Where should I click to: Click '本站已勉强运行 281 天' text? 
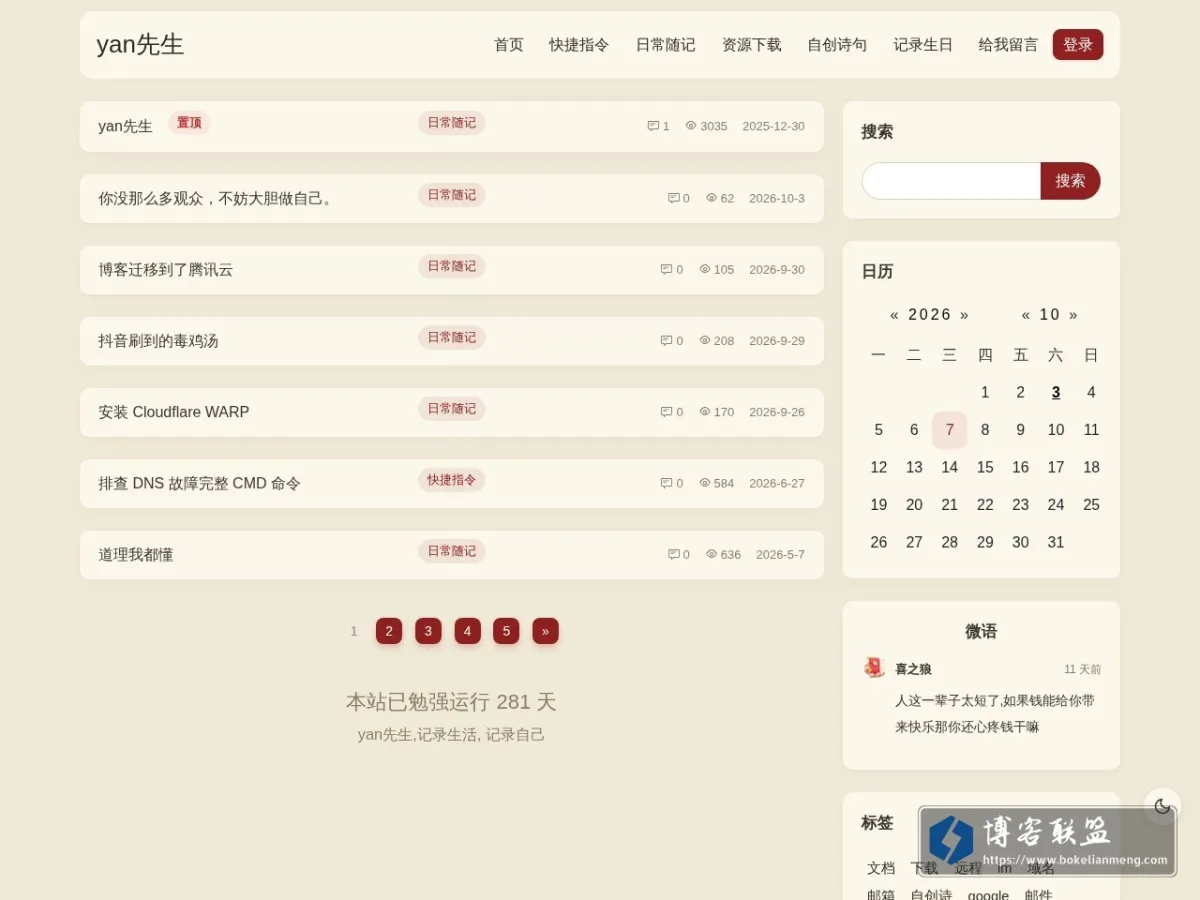[451, 702]
